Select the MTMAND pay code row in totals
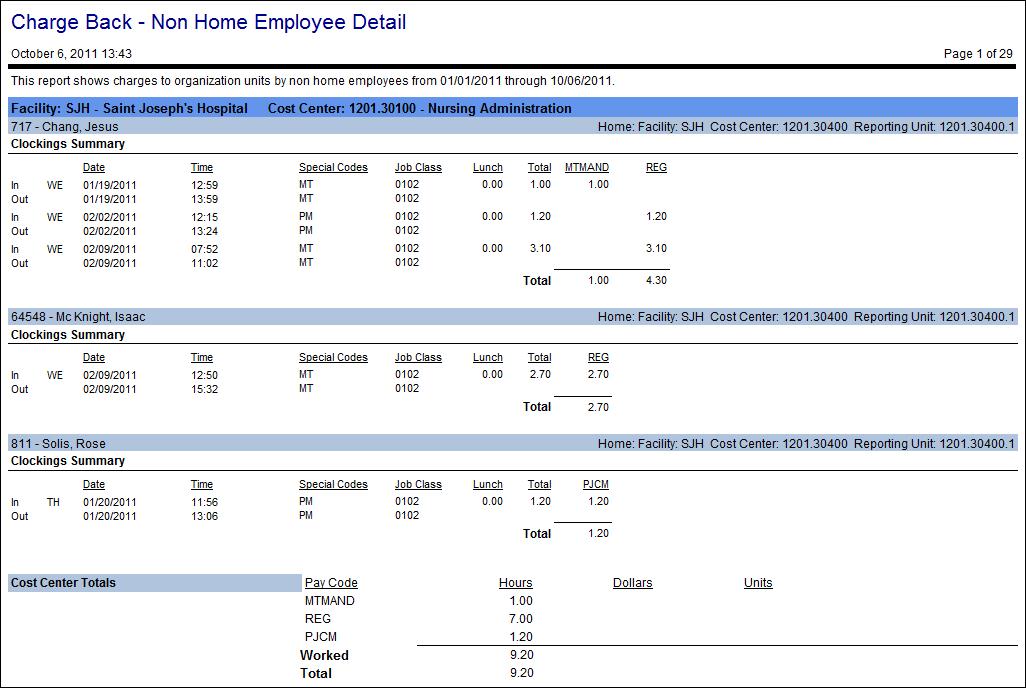This screenshot has width=1026, height=688. [x=330, y=601]
